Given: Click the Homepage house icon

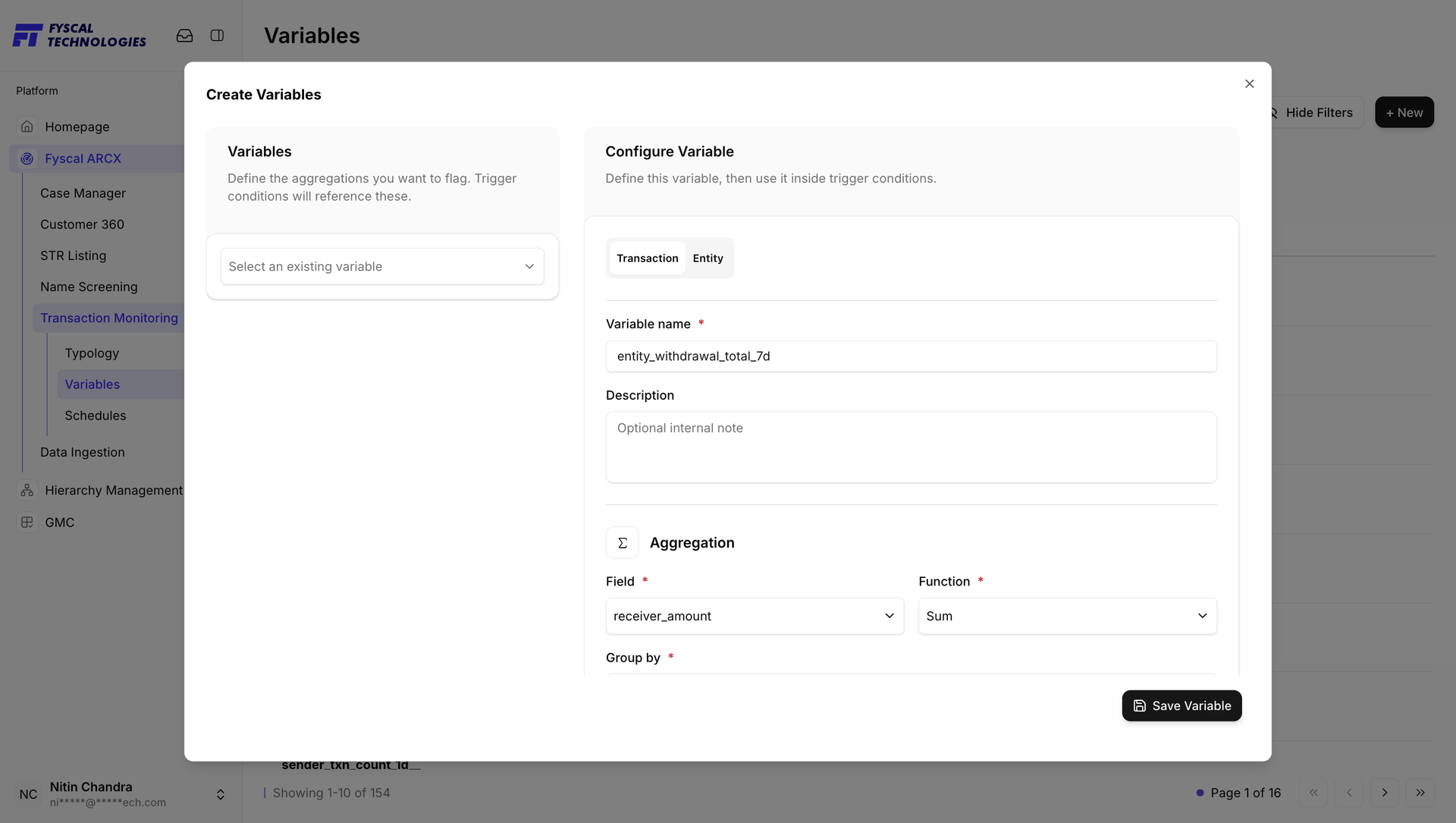Looking at the screenshot, I should click(27, 127).
